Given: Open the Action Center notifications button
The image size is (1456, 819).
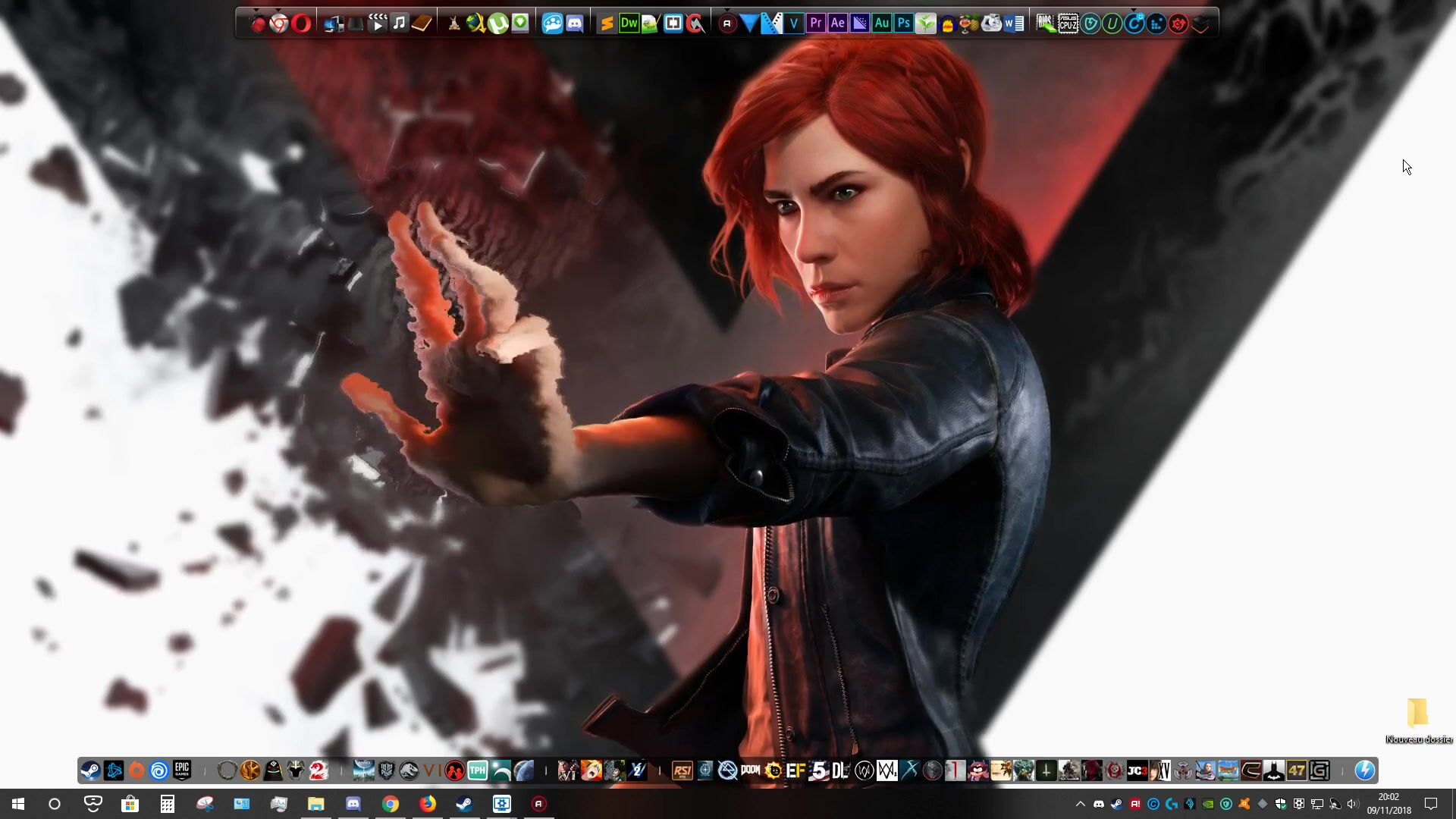Looking at the screenshot, I should pyautogui.click(x=1431, y=804).
